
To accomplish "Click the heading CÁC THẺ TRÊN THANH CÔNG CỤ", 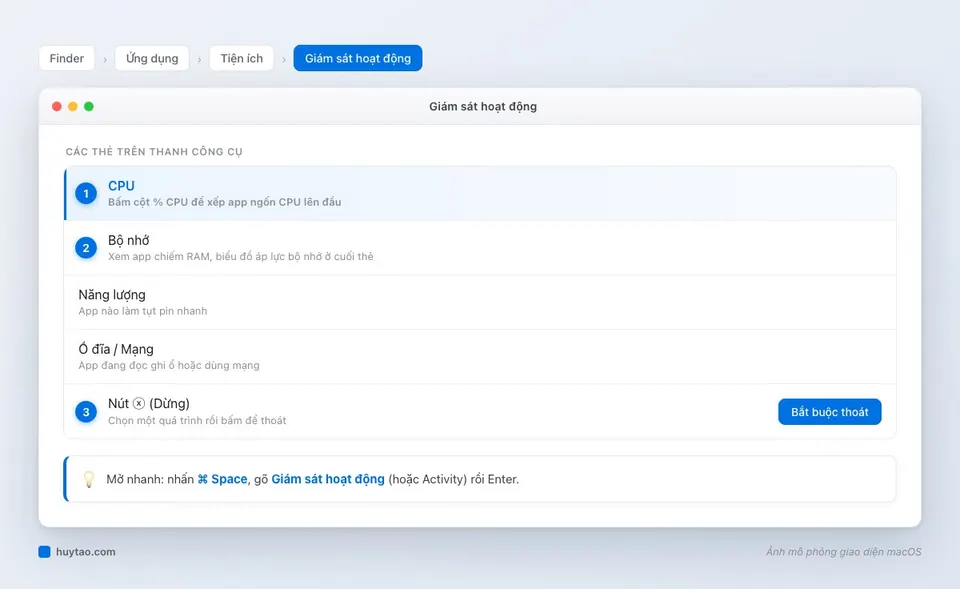I will coord(154,151).
